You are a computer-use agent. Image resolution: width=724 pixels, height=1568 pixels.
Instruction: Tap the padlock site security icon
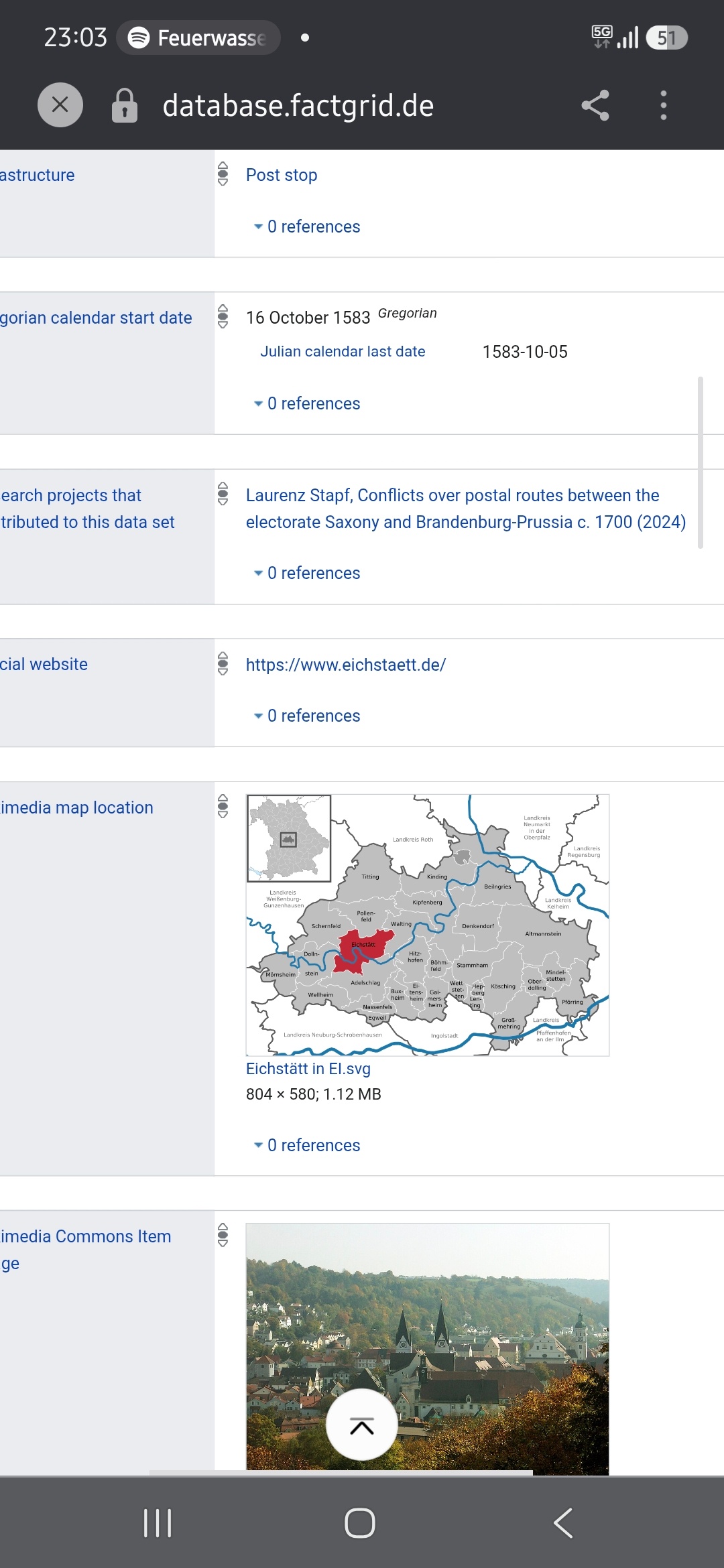(x=125, y=105)
